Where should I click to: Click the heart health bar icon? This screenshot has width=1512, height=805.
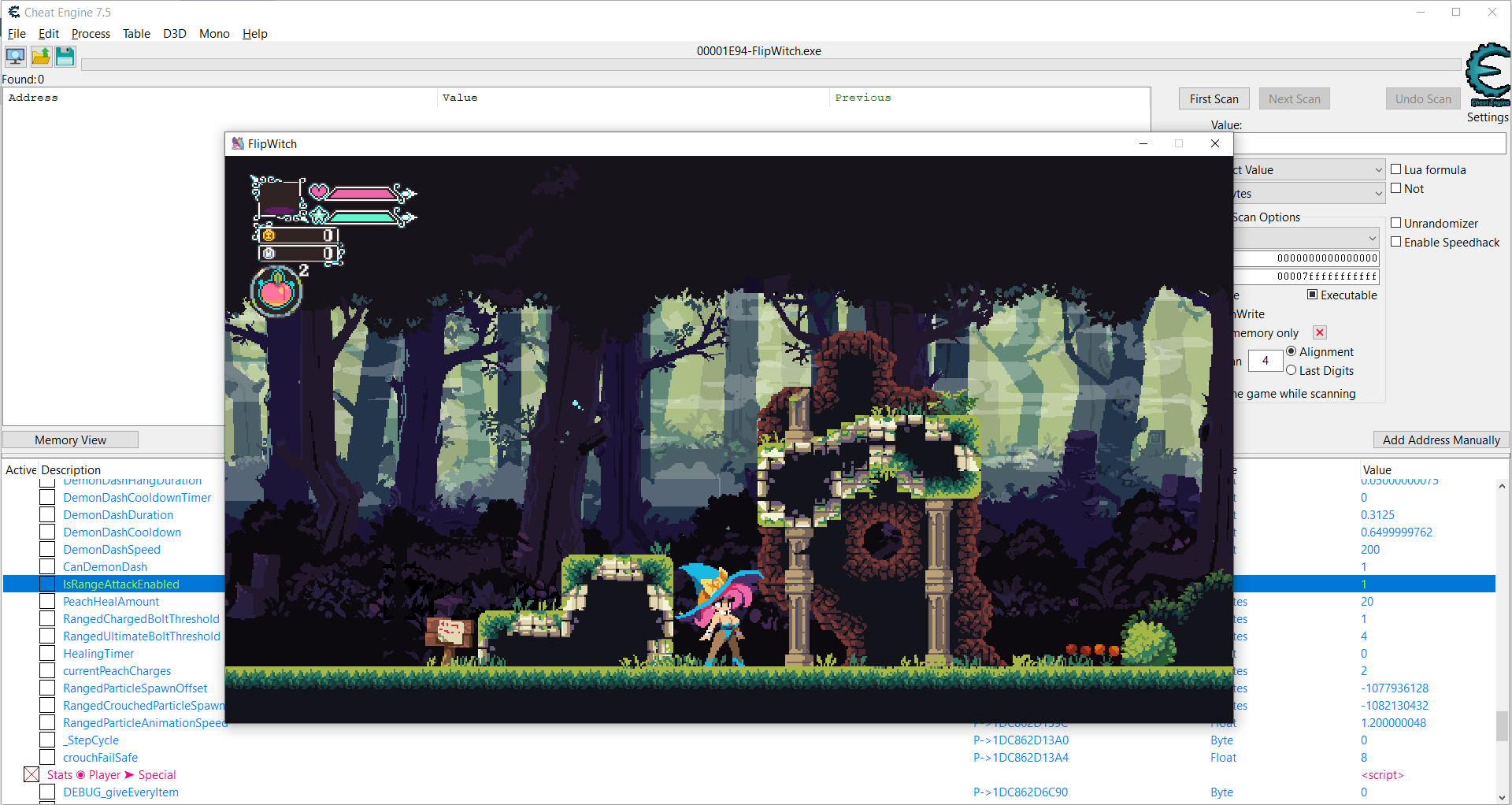point(319,191)
